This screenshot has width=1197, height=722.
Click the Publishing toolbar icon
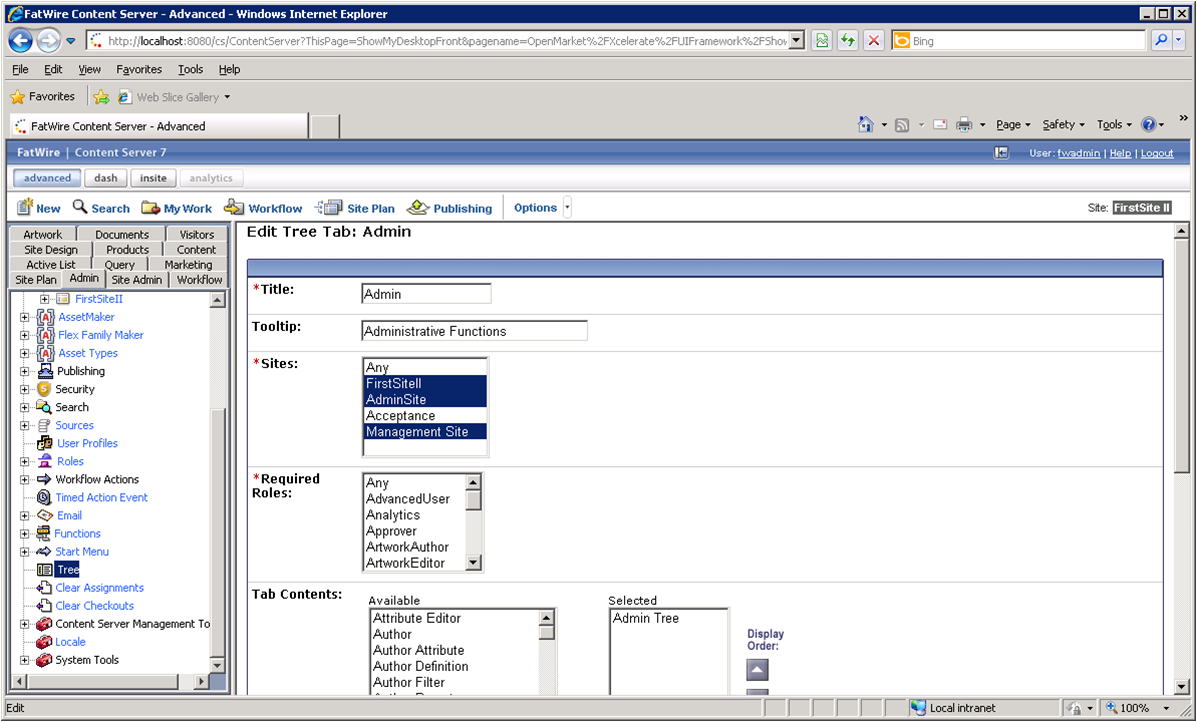coord(418,208)
